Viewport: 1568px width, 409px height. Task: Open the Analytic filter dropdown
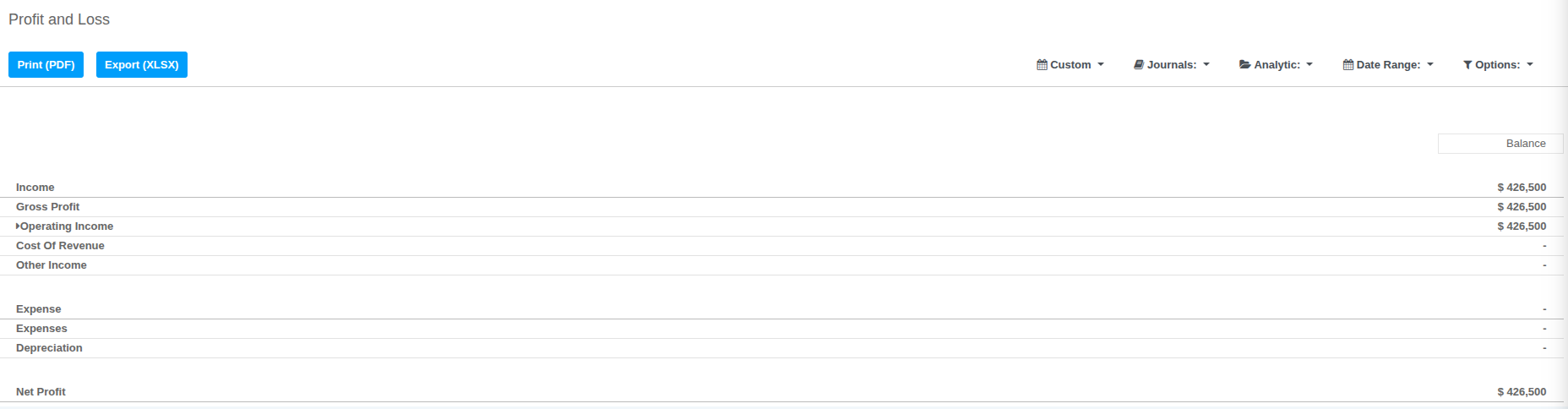[1276, 65]
